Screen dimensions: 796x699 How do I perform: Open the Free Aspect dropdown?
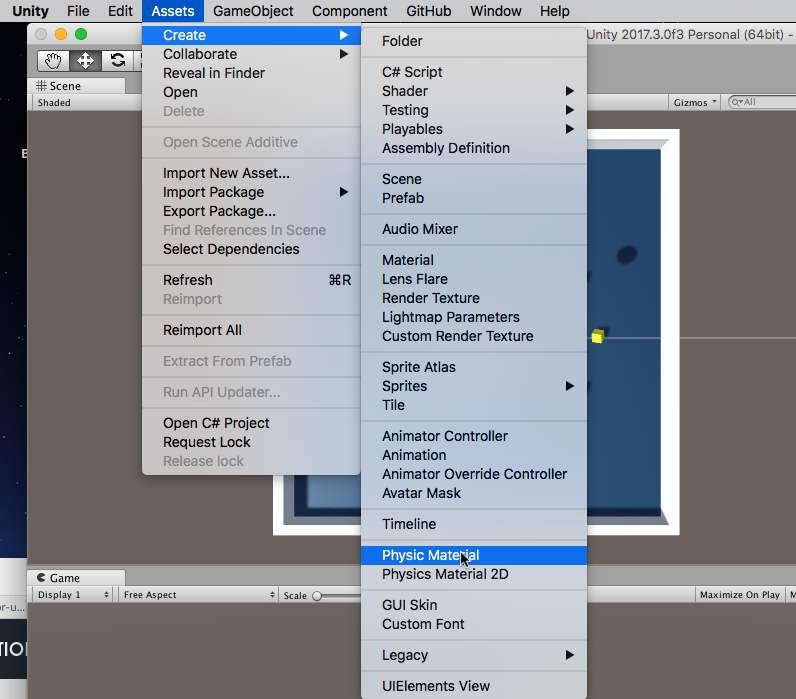198,594
